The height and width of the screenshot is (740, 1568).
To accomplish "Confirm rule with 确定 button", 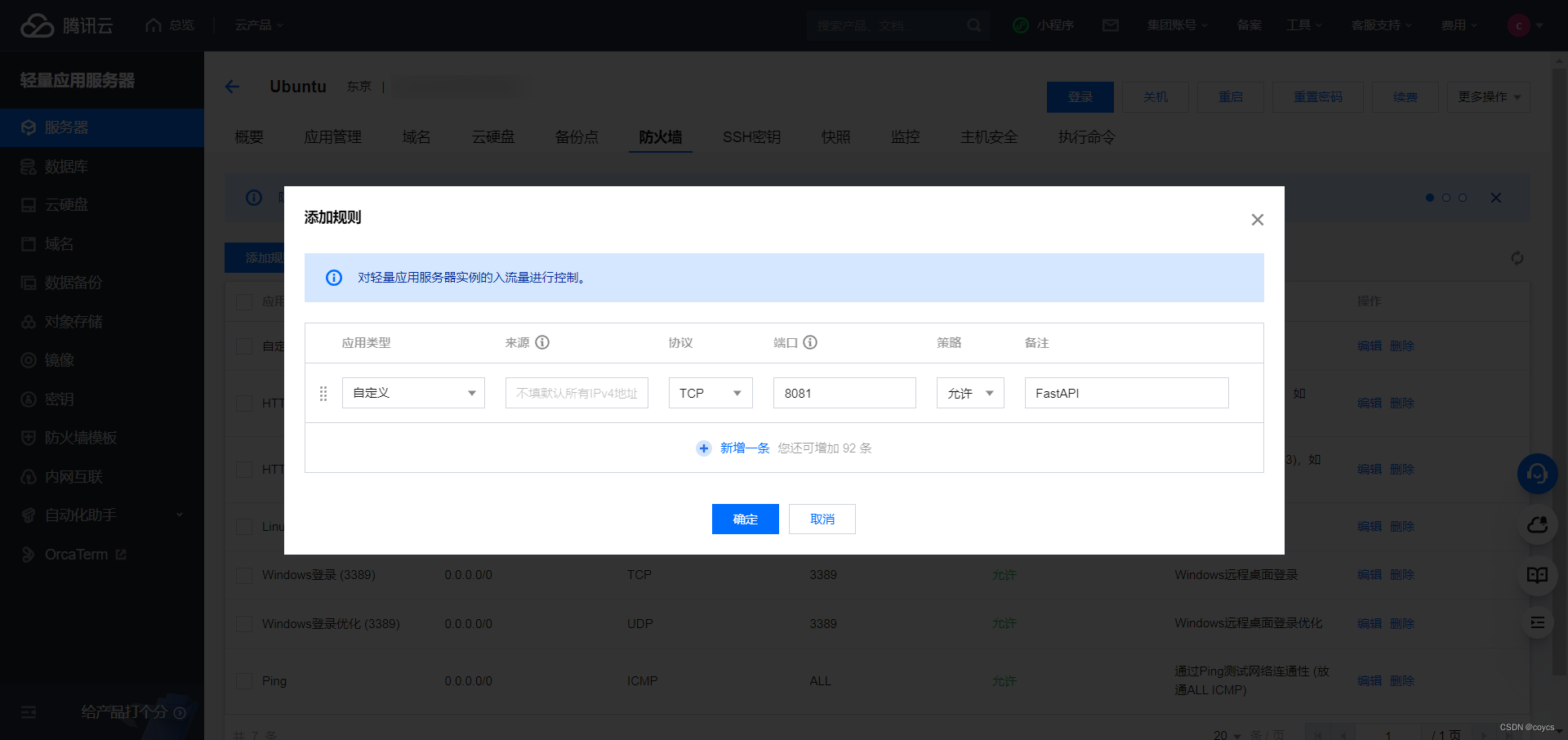I will [746, 519].
